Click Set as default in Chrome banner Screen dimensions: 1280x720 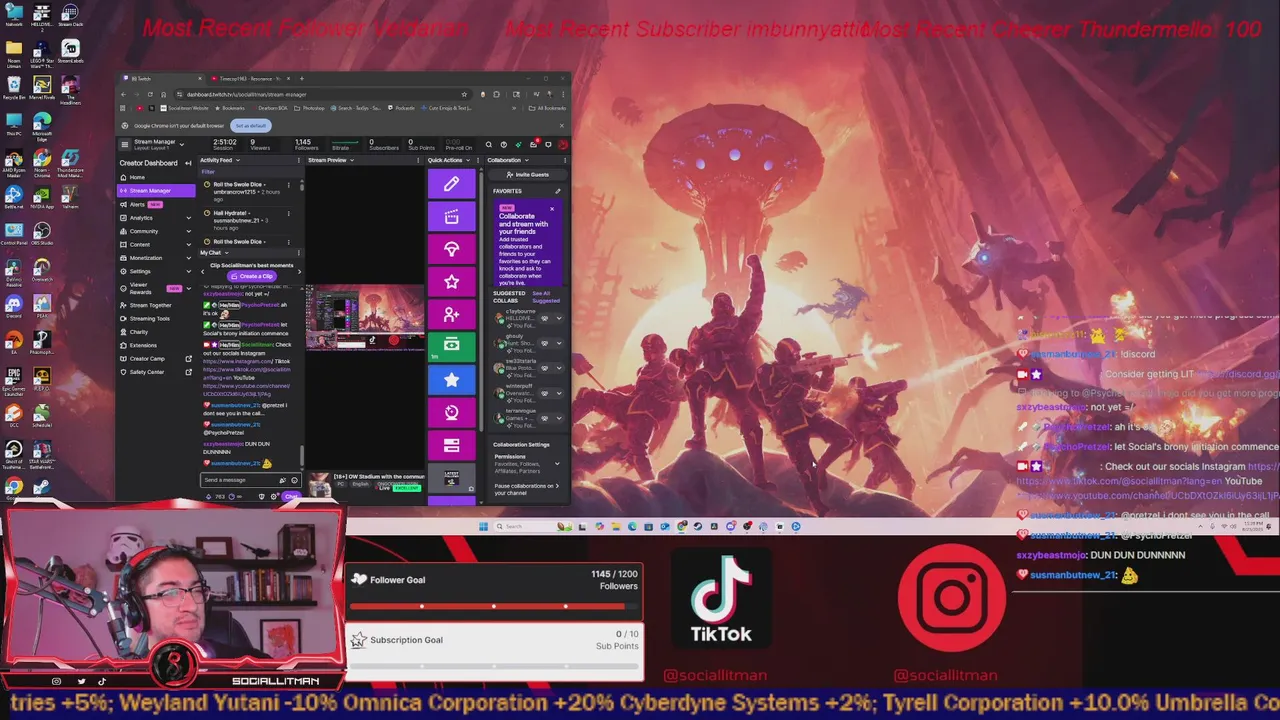click(251, 125)
